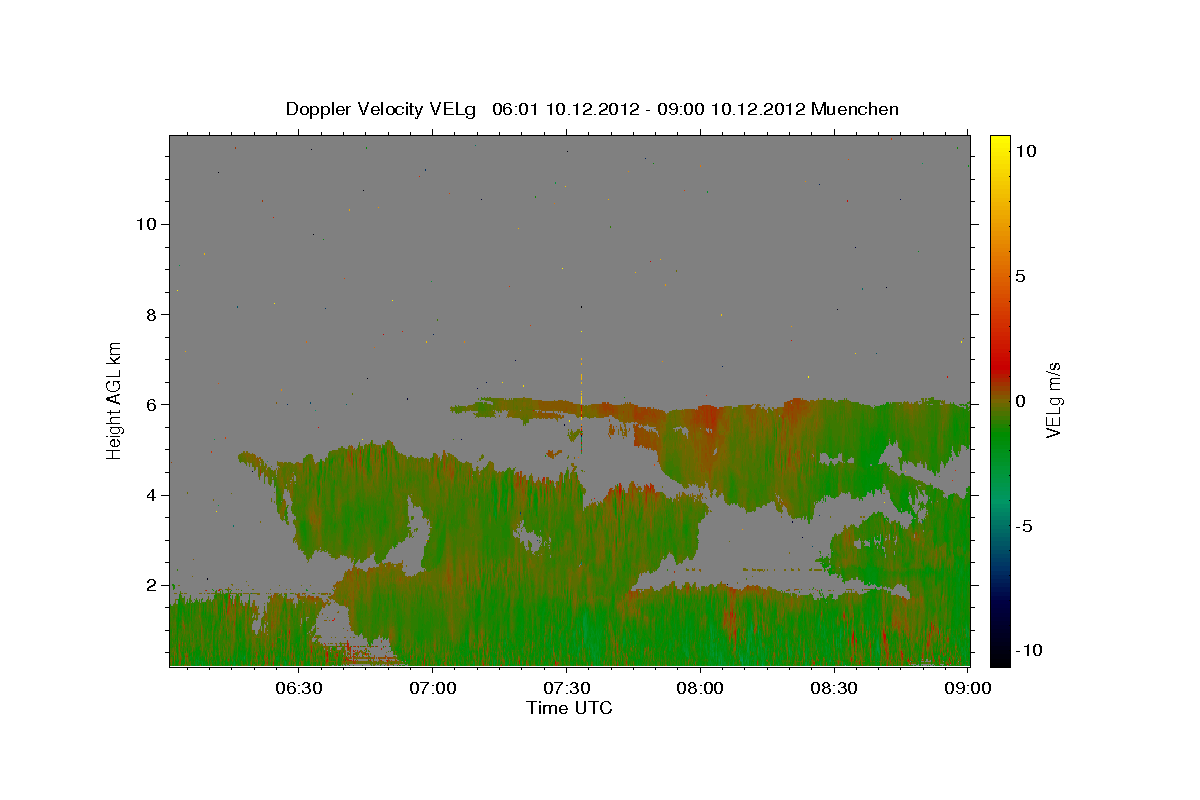Click the height tick label 6
Image resolution: width=1200 pixels, height=800 pixels.
pyautogui.click(x=152, y=404)
